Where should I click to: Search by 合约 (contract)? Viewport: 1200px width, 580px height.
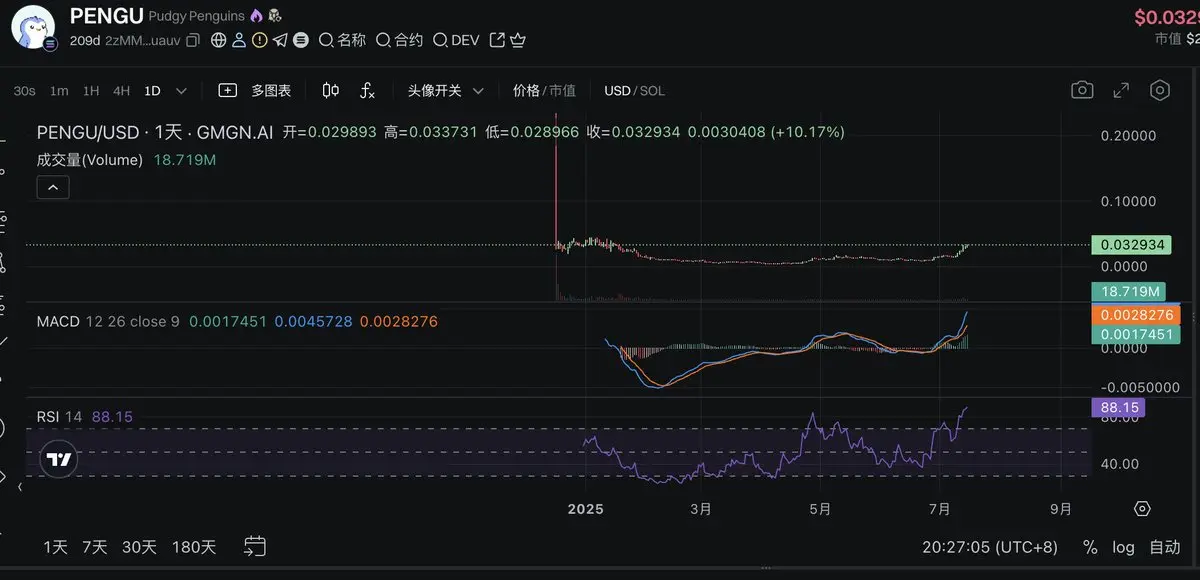click(399, 40)
